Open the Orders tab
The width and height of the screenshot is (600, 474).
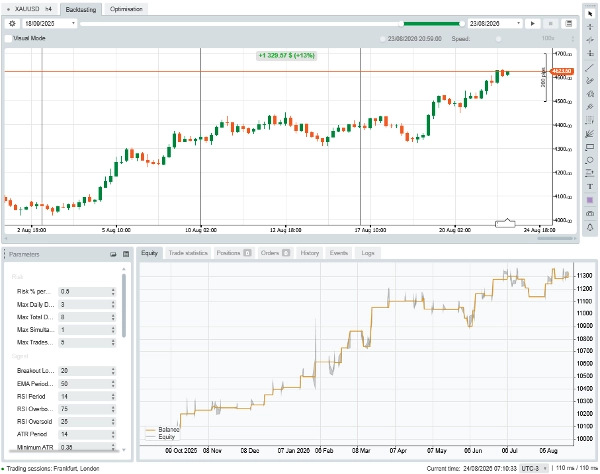(275, 253)
